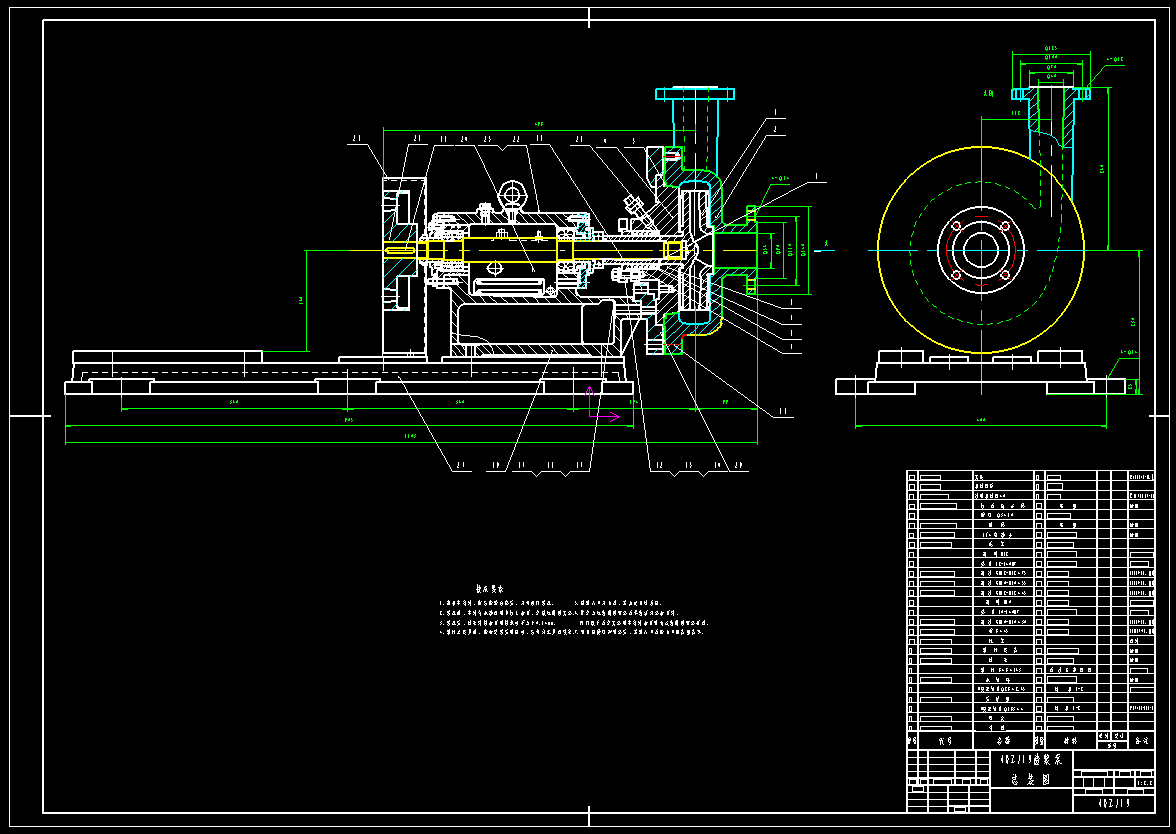
Task: Select the technical requirements notes paragraph
Action: click(572, 618)
